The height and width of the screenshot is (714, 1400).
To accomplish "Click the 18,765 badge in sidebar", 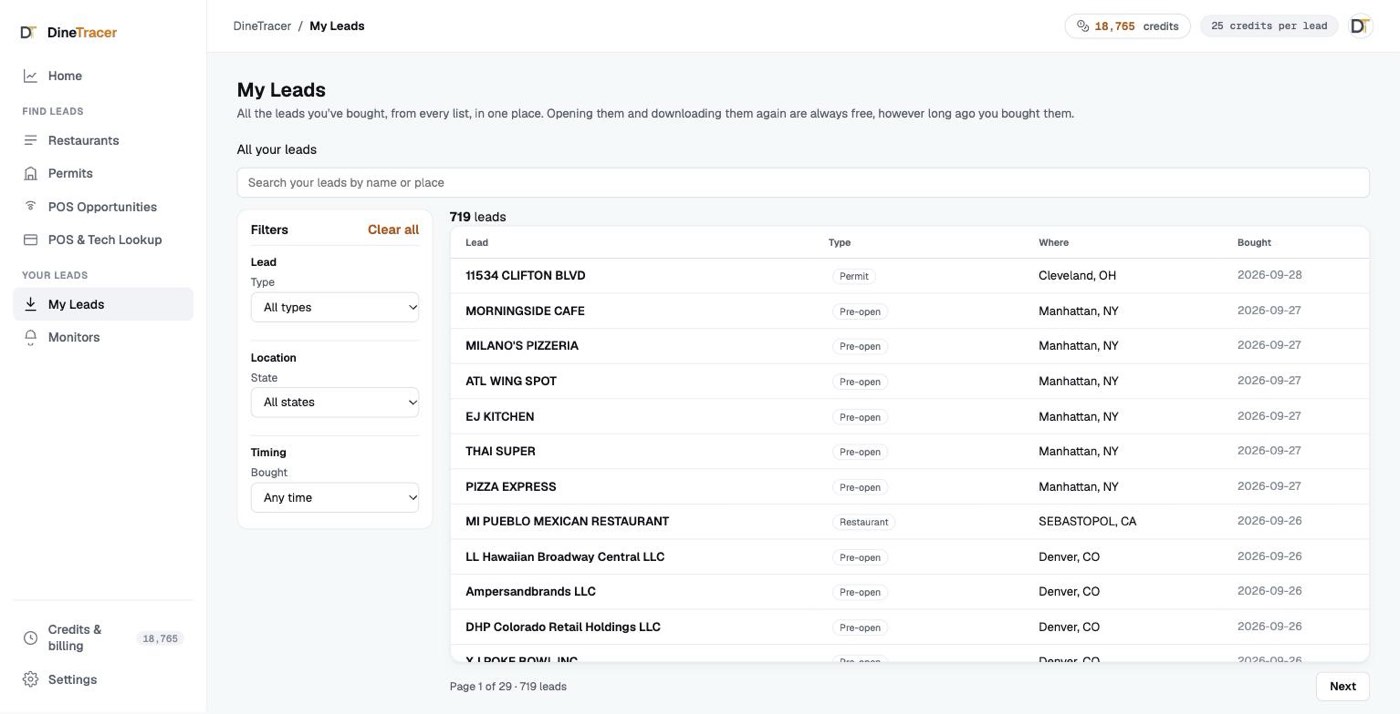I will (x=160, y=638).
